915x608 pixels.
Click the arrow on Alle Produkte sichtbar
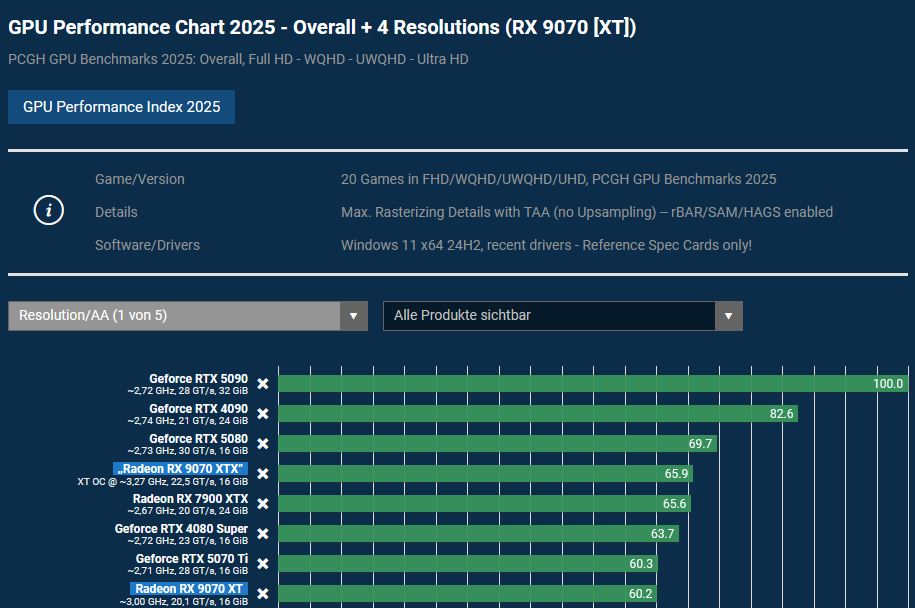[x=728, y=316]
